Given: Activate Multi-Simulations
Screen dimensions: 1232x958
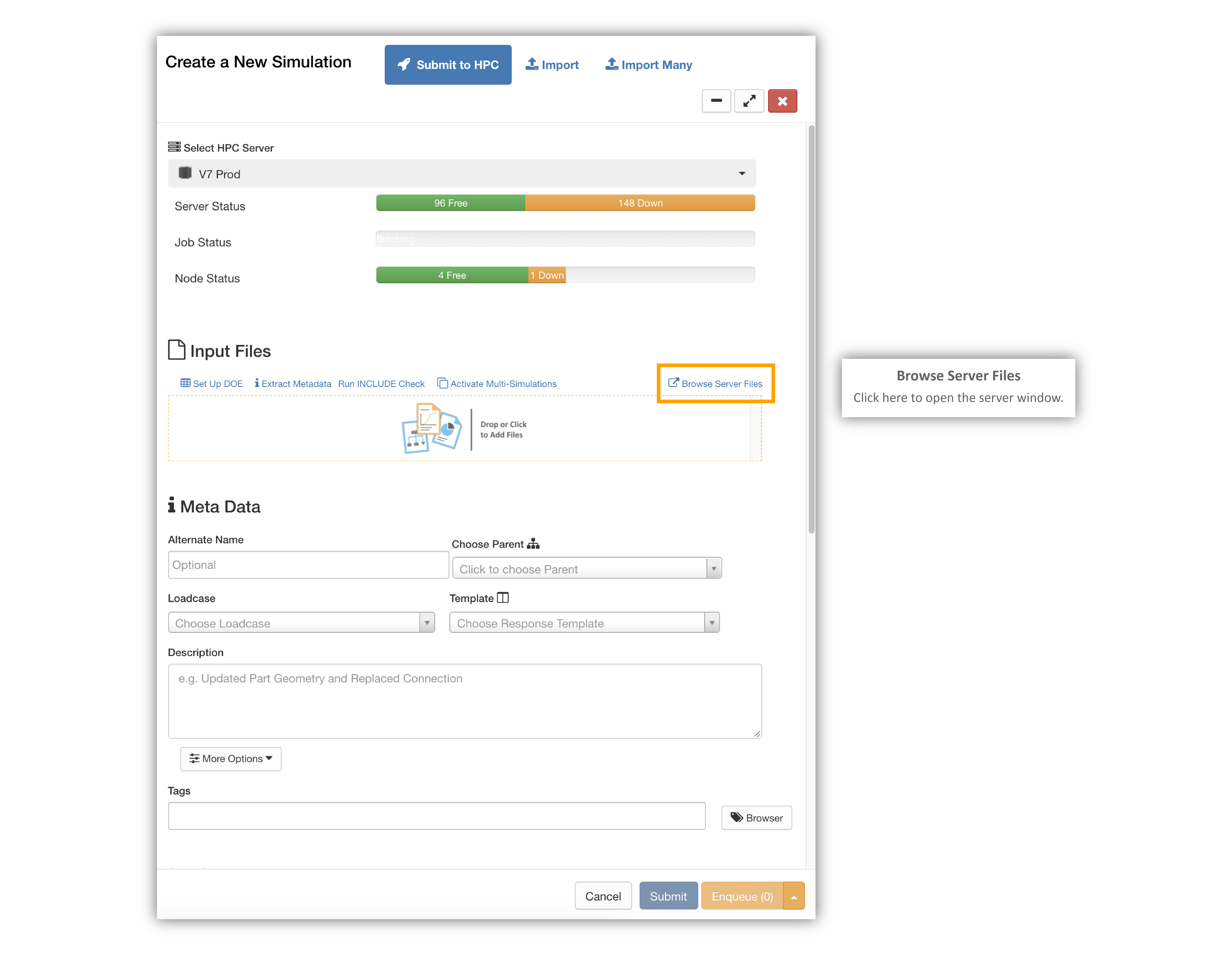Looking at the screenshot, I should click(497, 384).
